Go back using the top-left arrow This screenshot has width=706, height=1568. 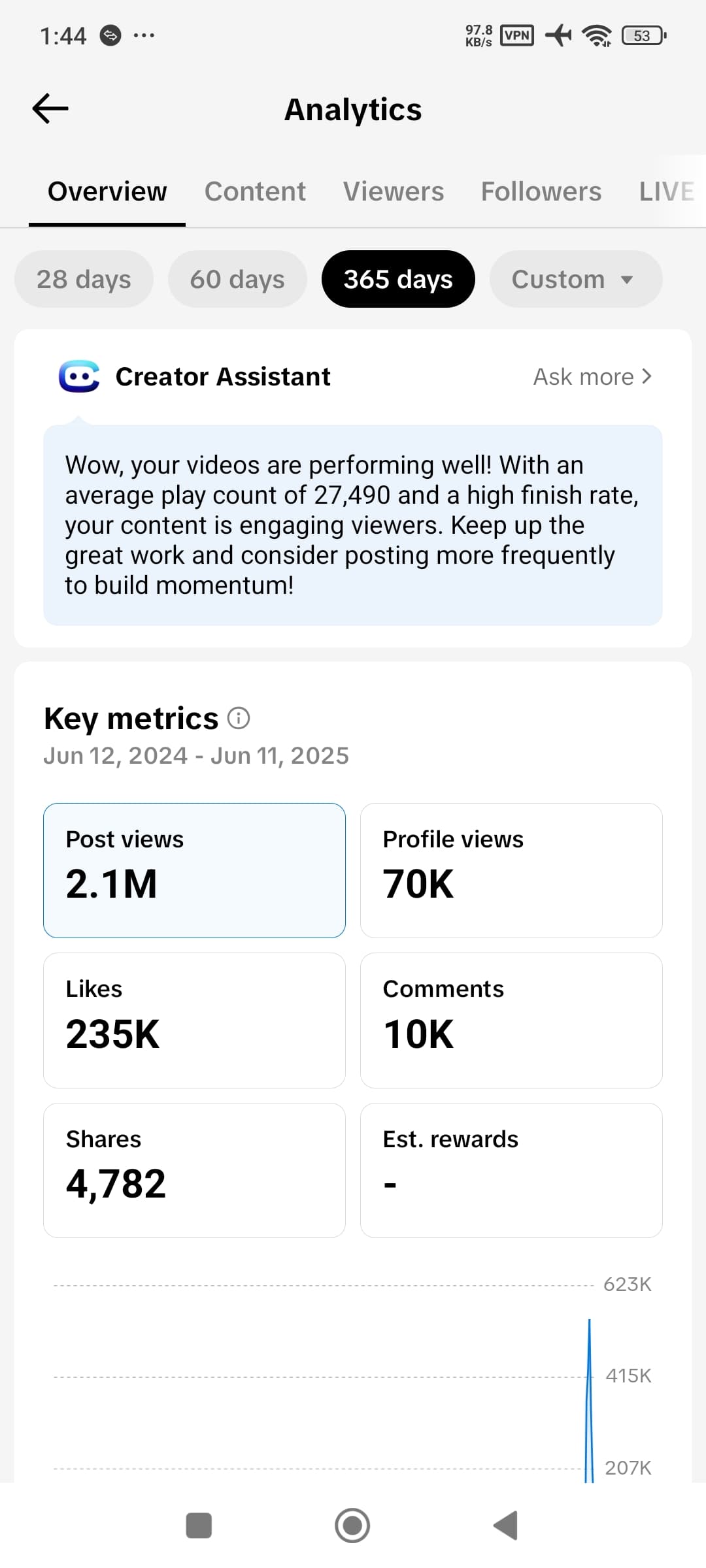point(50,108)
